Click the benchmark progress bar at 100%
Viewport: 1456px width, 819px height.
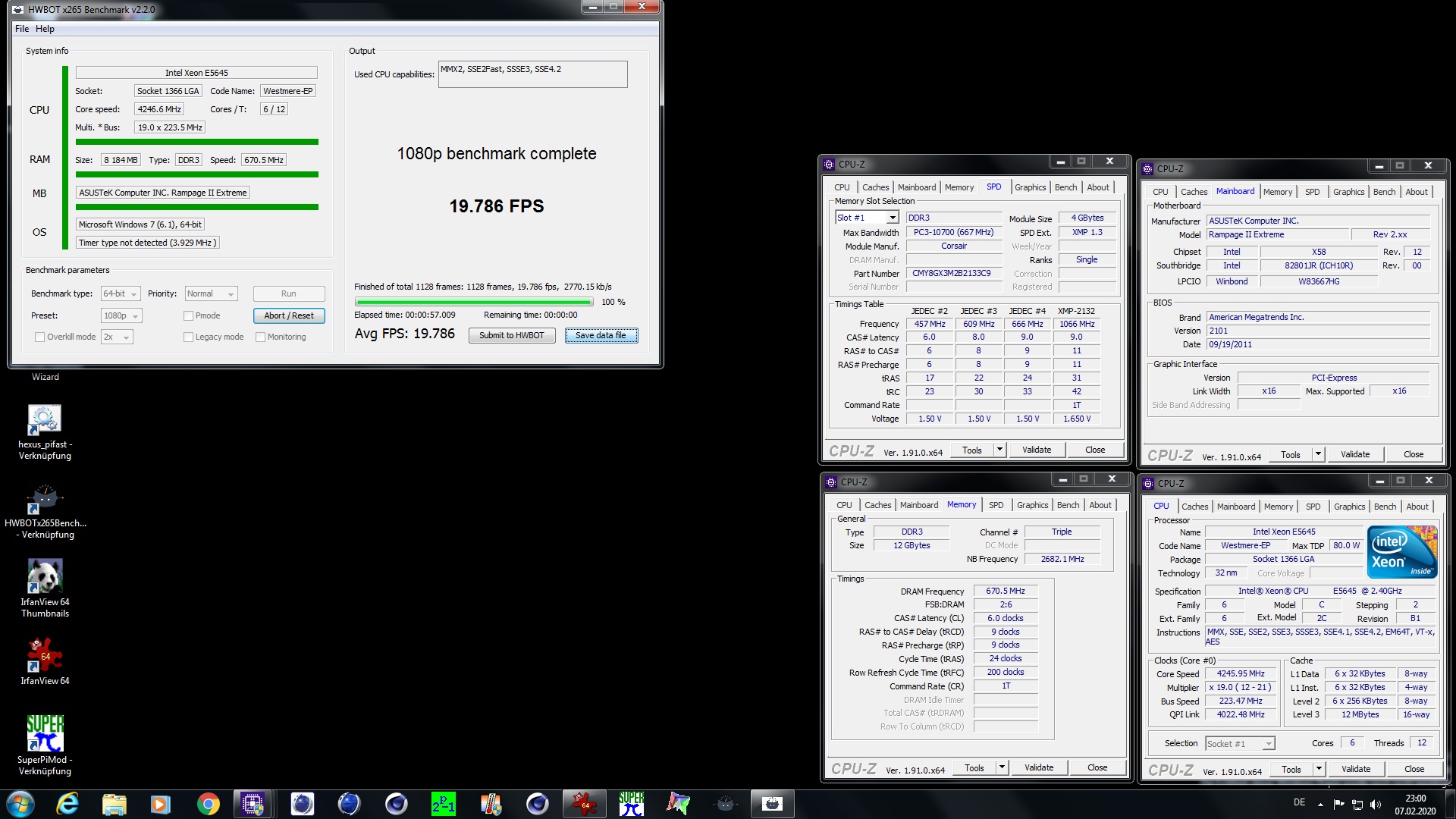(x=474, y=302)
